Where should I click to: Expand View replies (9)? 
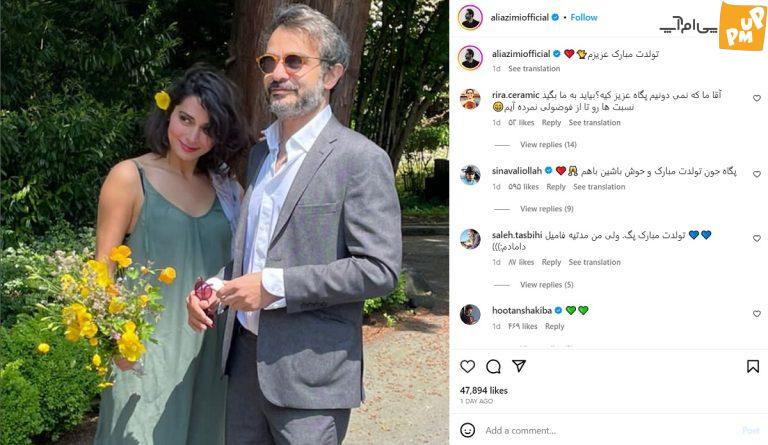point(547,209)
